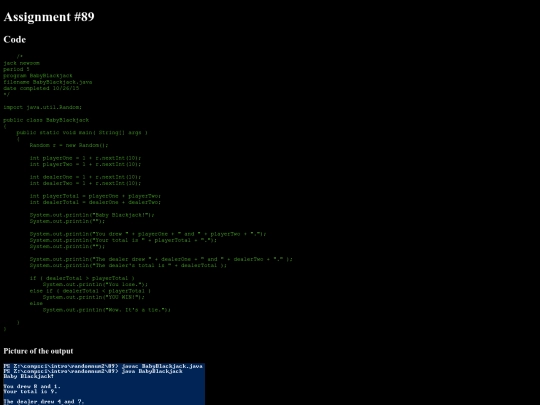Click the 'public static void main' line

click(x=82, y=133)
